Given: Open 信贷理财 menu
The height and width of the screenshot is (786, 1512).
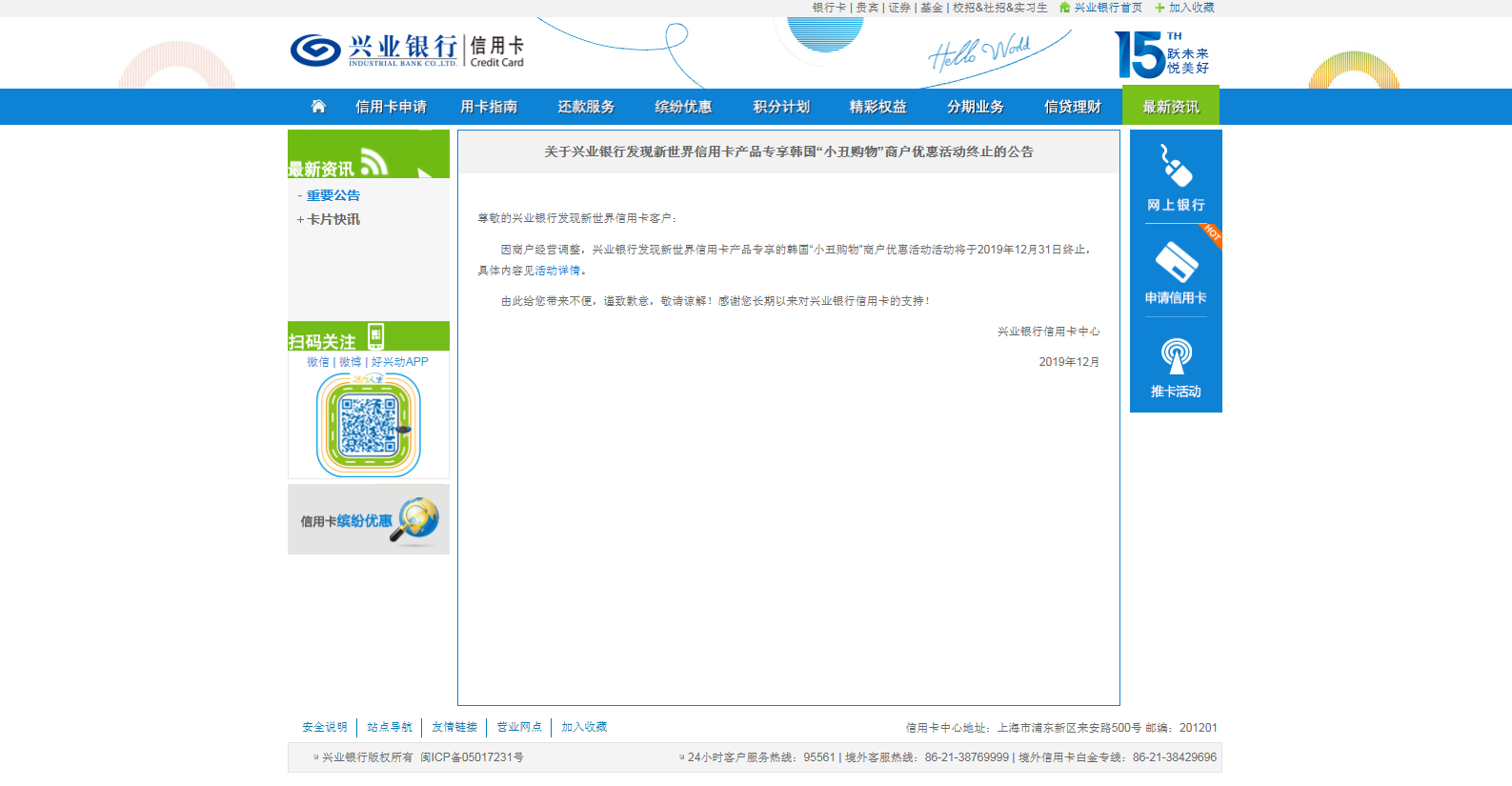Looking at the screenshot, I should pyautogui.click(x=1073, y=107).
